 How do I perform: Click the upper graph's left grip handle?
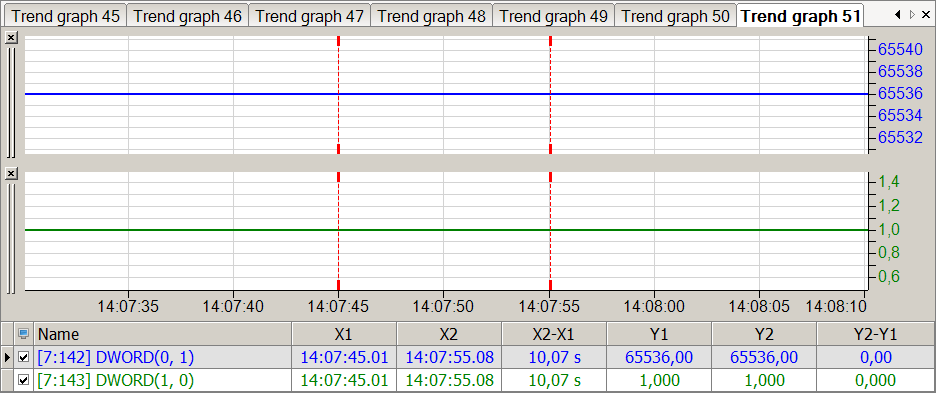point(11,102)
